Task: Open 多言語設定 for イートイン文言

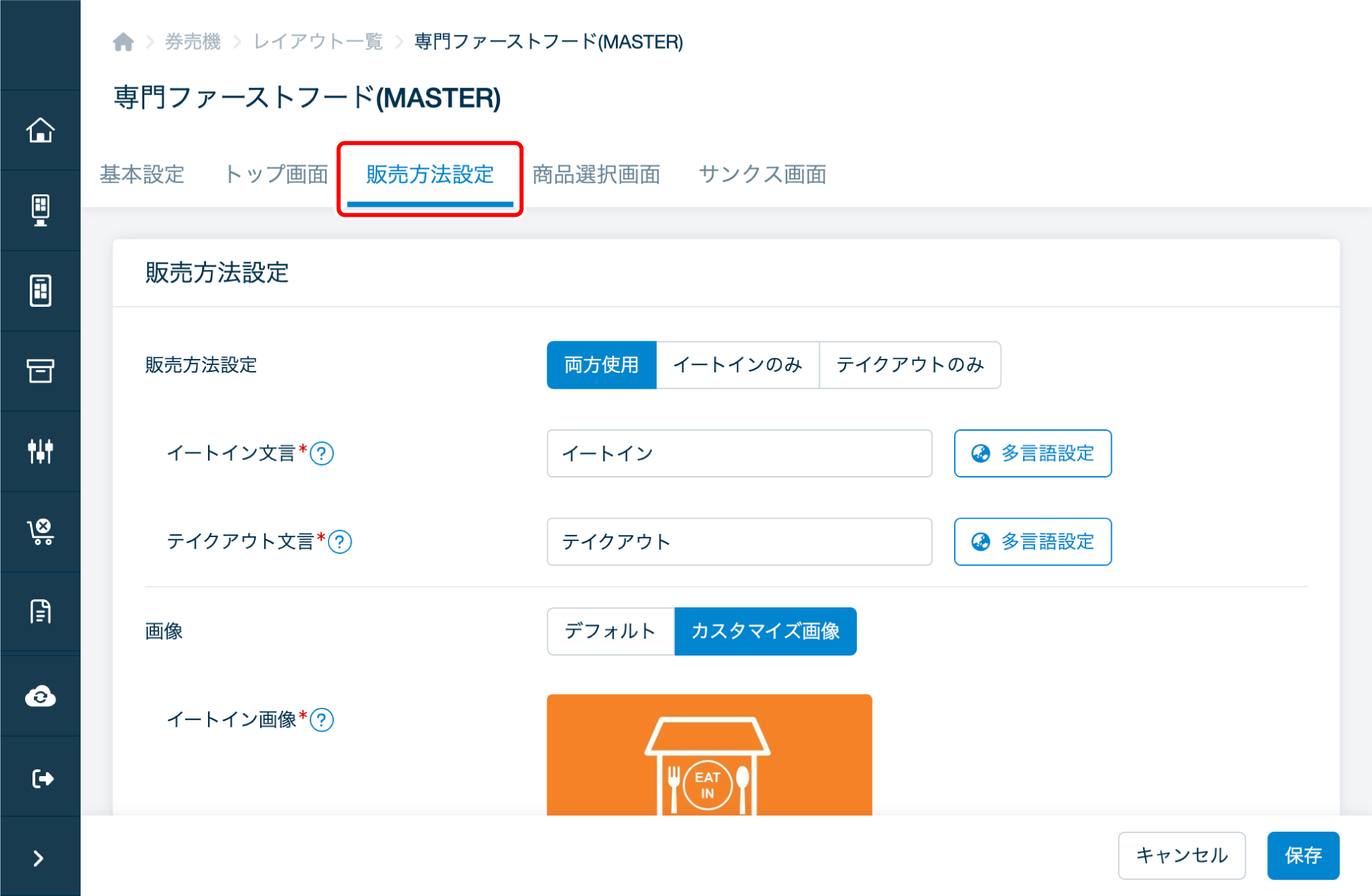Action: tap(1033, 453)
